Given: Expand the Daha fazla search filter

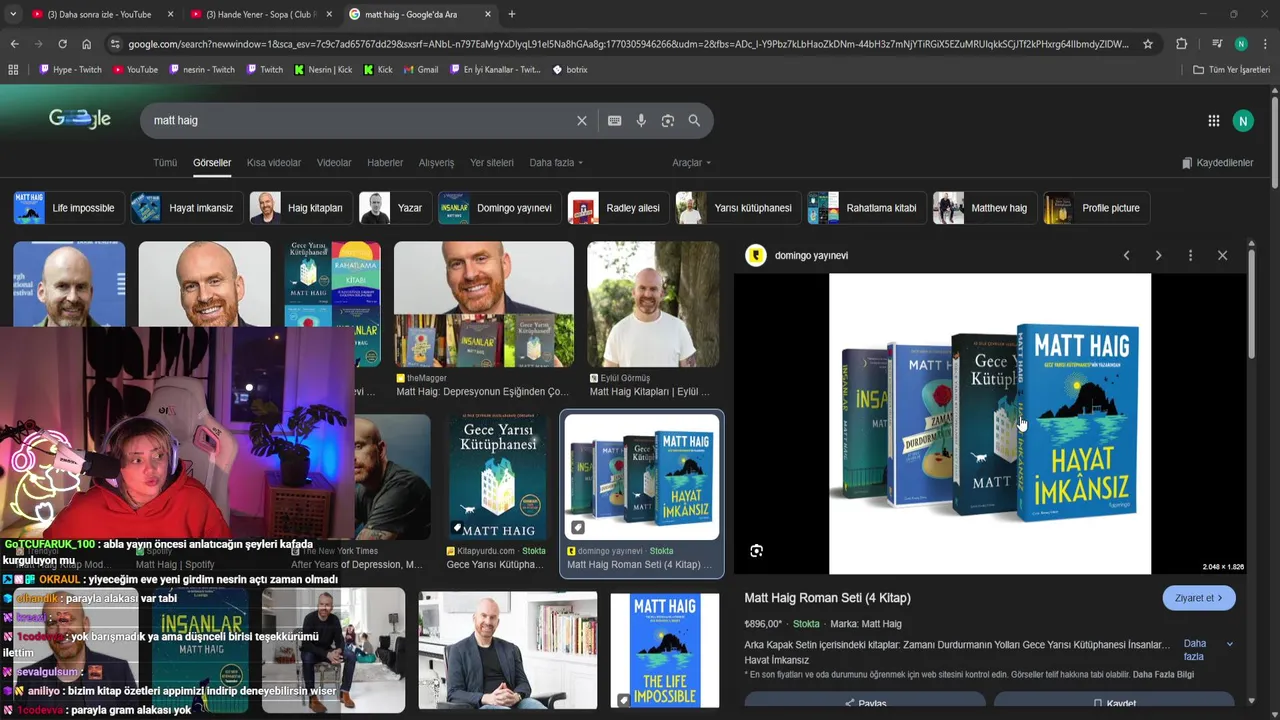Looking at the screenshot, I should (x=556, y=163).
